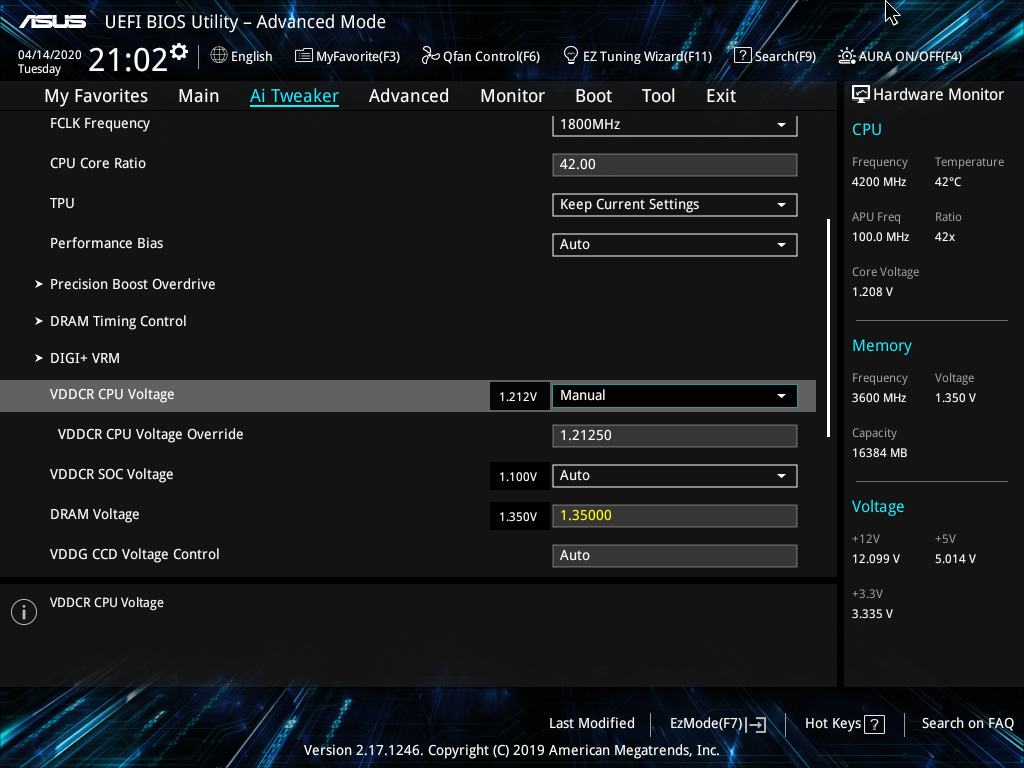Click the Search(F9) question mark icon
The width and height of the screenshot is (1024, 768).
click(x=743, y=56)
